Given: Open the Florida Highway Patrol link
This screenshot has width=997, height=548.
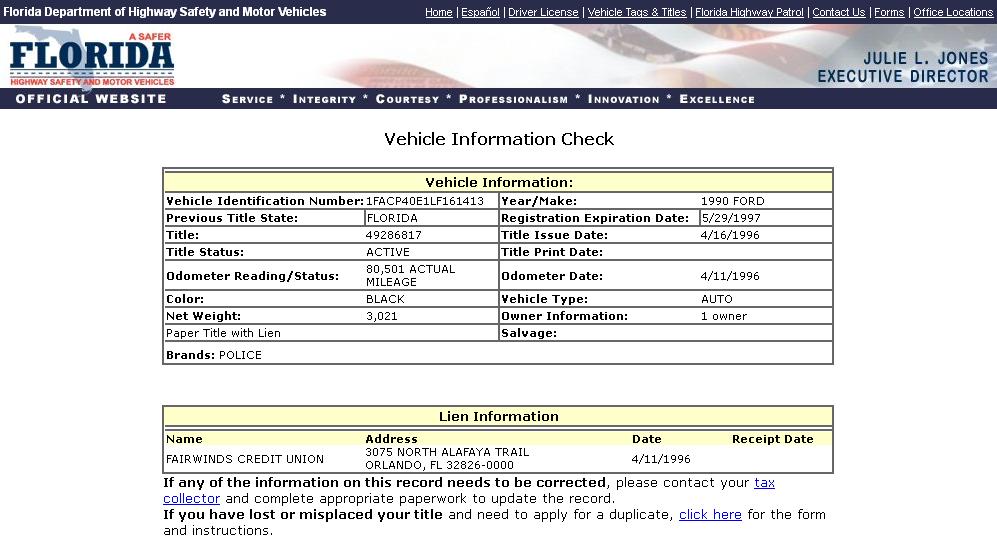Looking at the screenshot, I should 749,12.
